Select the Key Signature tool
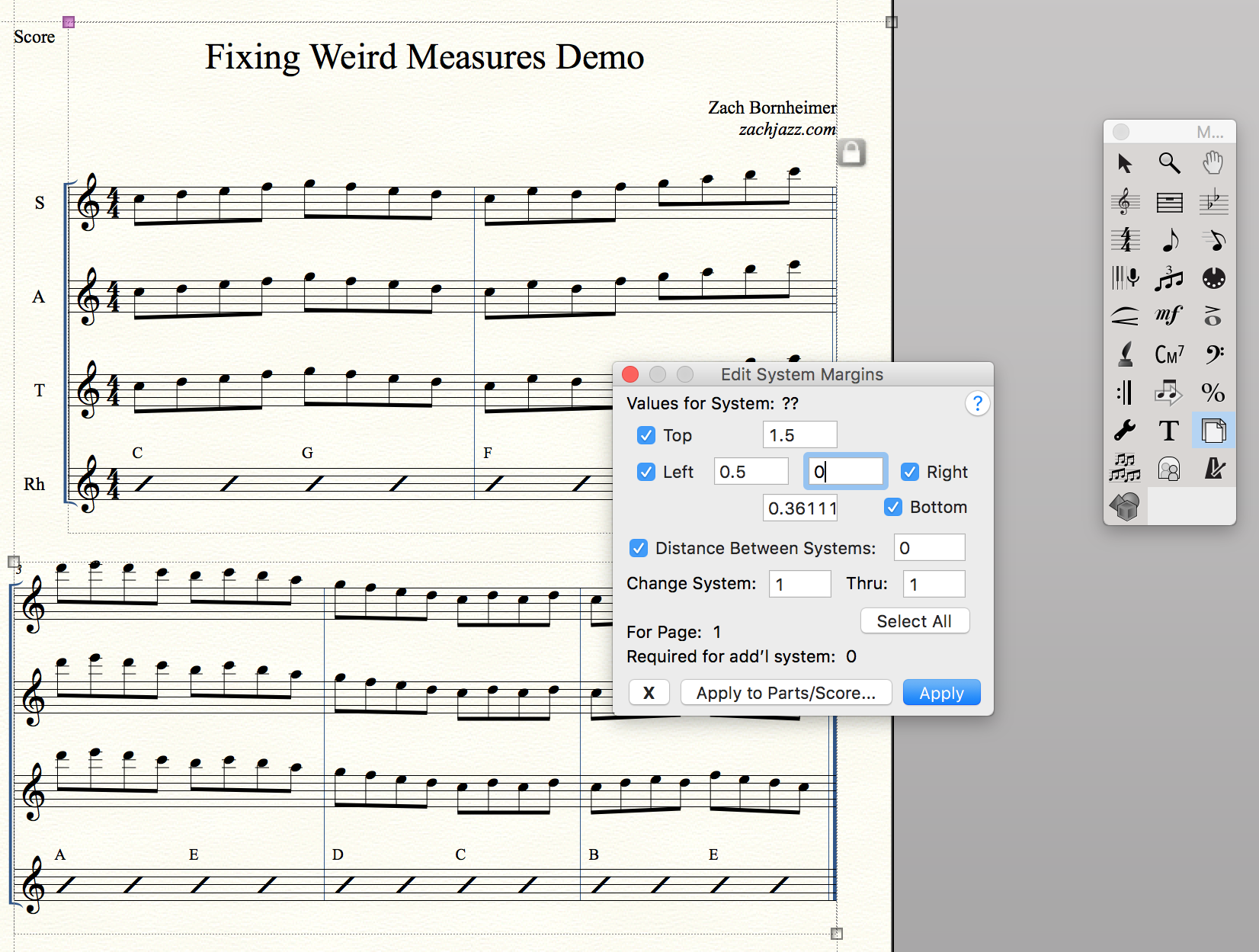Image resolution: width=1259 pixels, height=952 pixels. tap(1213, 202)
